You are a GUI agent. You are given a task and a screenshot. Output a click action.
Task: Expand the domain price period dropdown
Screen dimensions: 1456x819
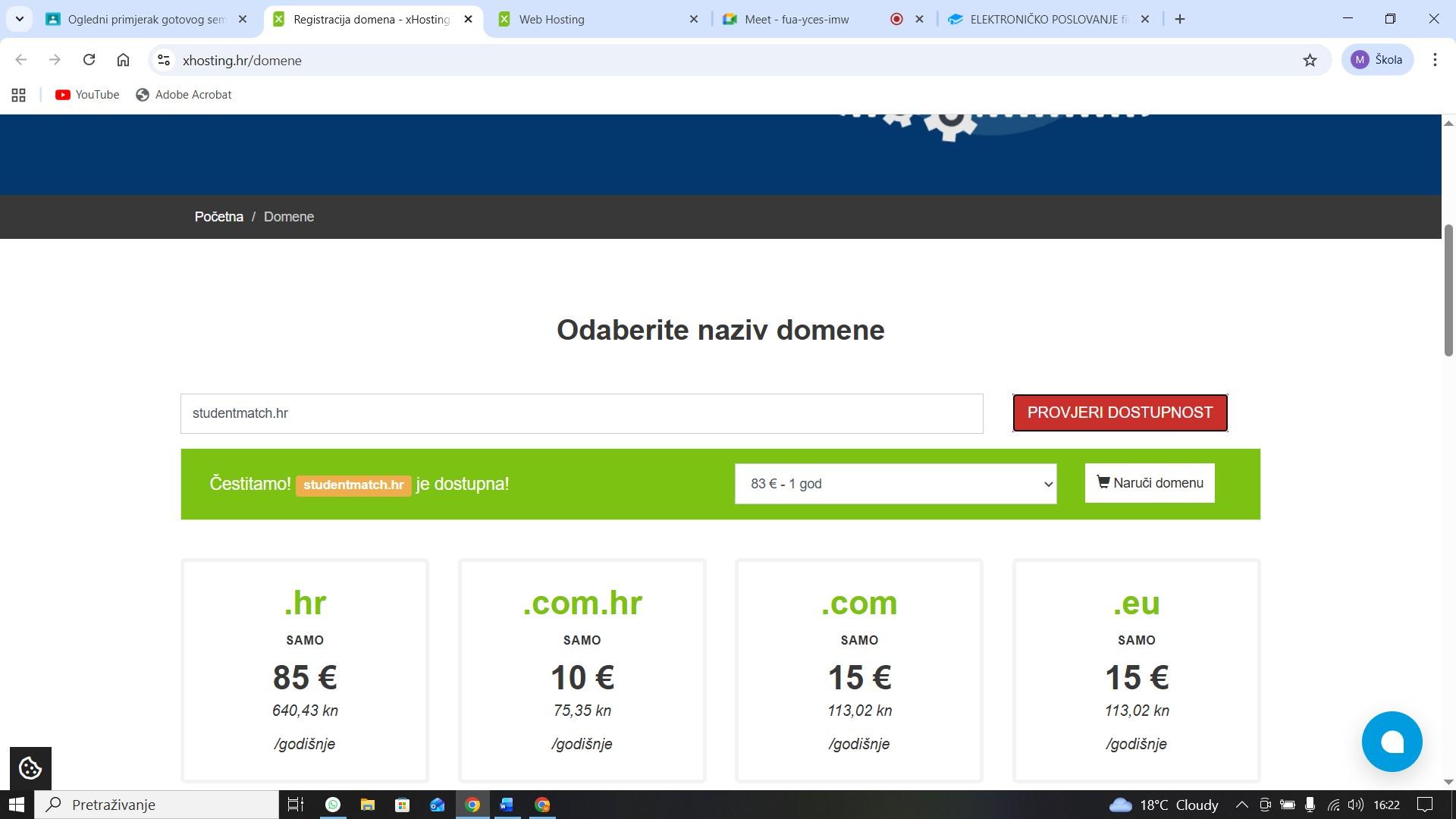click(895, 484)
